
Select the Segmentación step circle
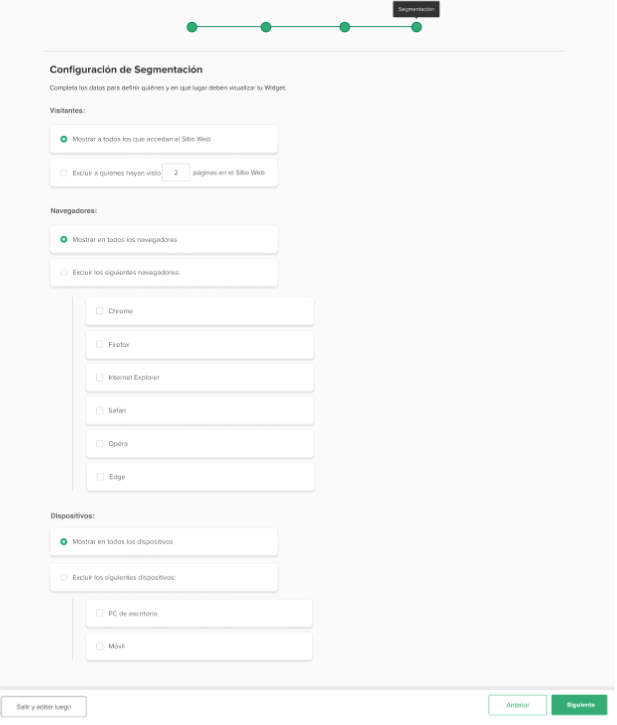point(417,27)
